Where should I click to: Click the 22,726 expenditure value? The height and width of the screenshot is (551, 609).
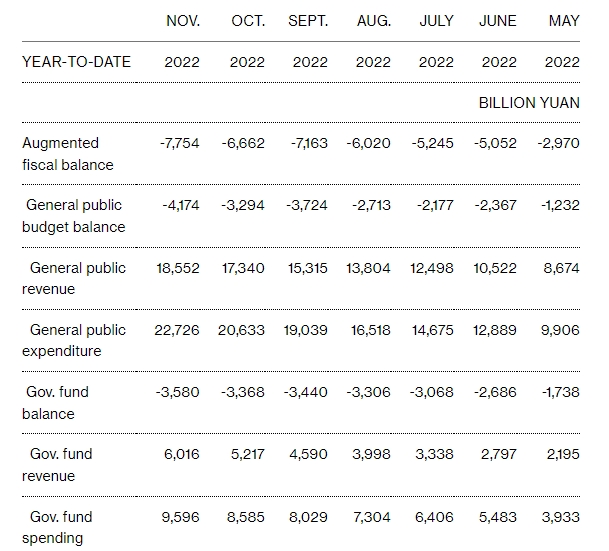179,330
